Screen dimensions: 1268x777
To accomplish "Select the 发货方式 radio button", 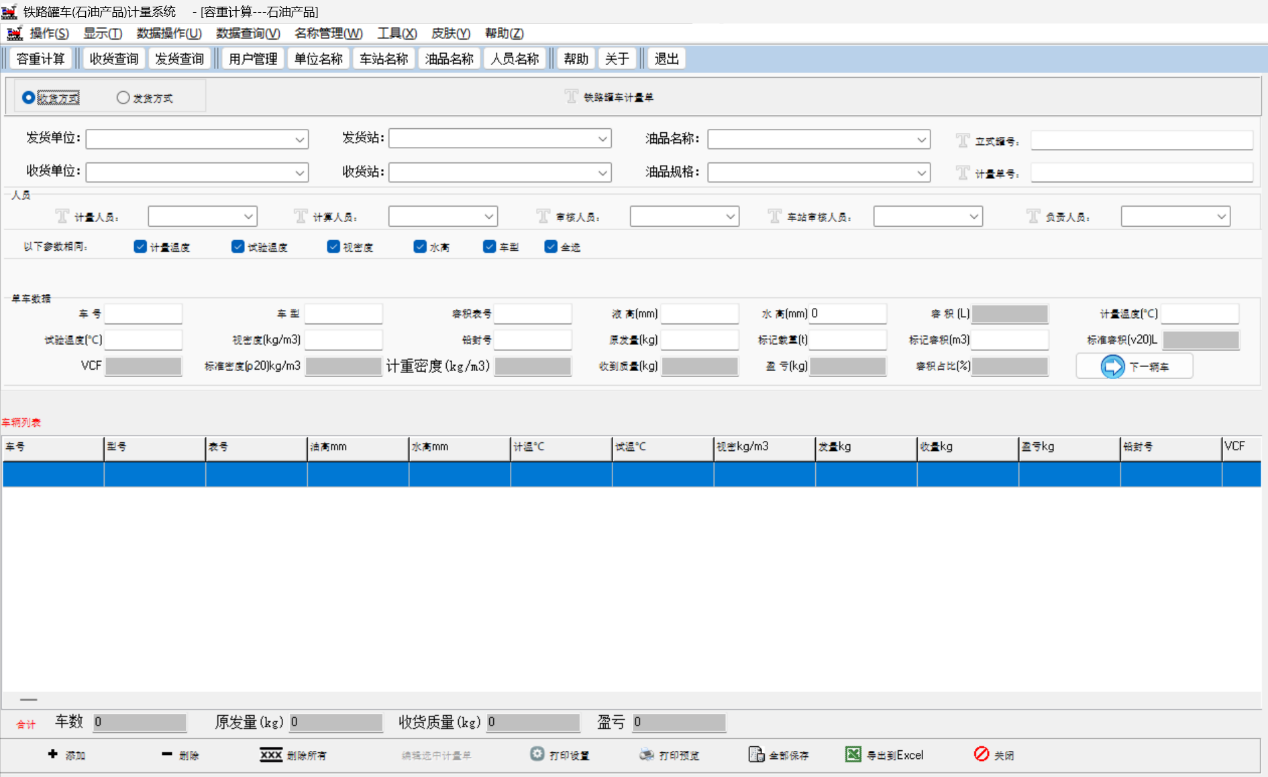I will pos(123,98).
